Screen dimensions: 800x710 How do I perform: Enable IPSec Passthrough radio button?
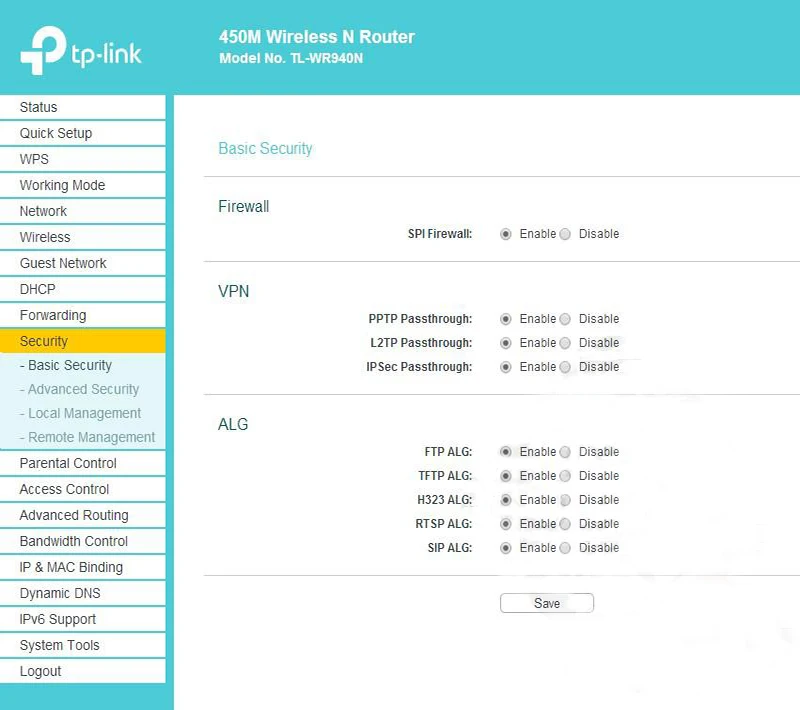coord(506,367)
